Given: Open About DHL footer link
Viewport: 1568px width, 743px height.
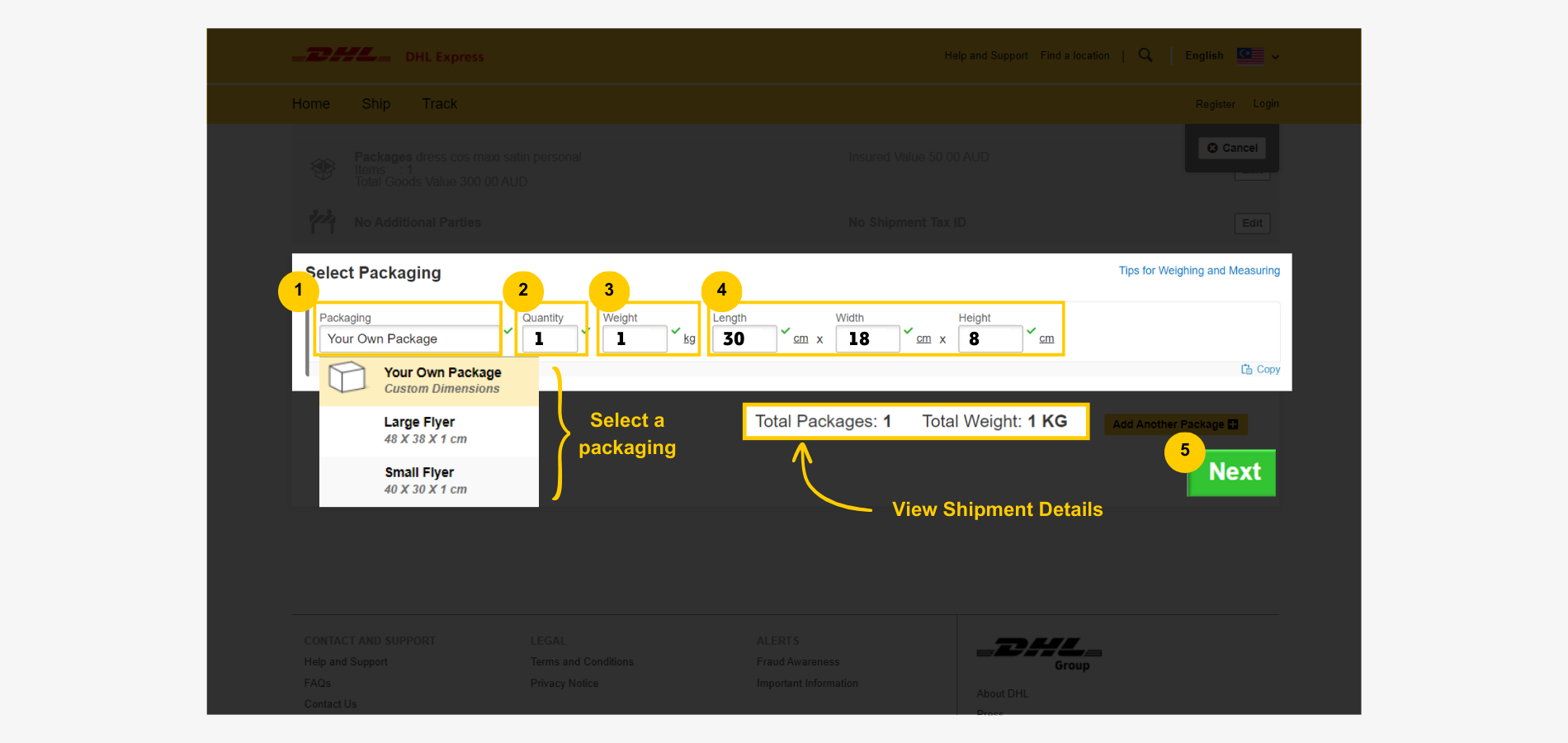Looking at the screenshot, I should tap(1002, 694).
